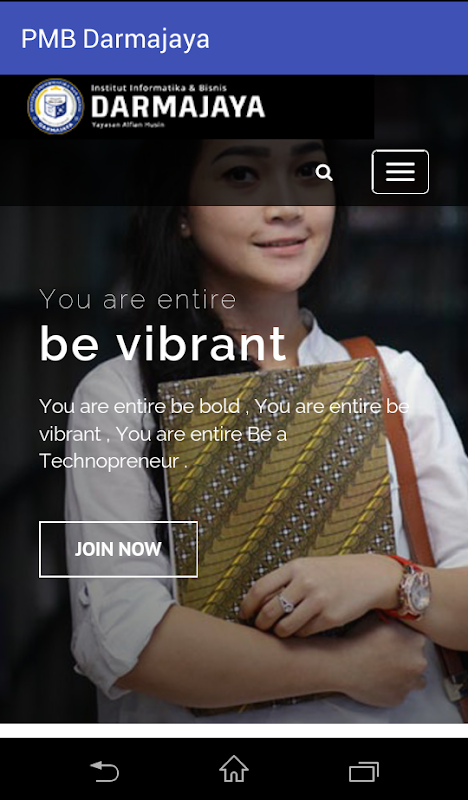The height and width of the screenshot is (800, 468).
Task: Click the JOIN NOW button
Action: pos(118,549)
